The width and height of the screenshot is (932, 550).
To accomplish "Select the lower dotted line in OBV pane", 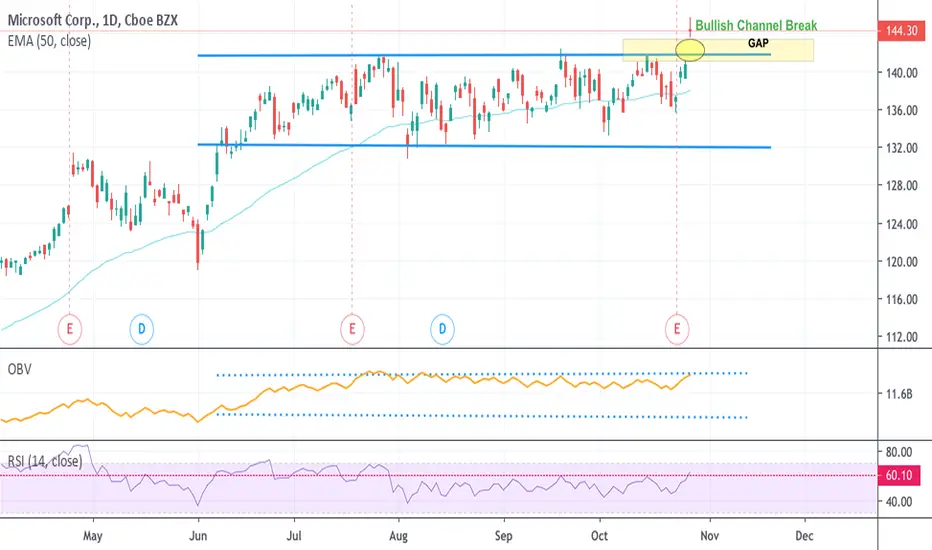I will point(481,416).
